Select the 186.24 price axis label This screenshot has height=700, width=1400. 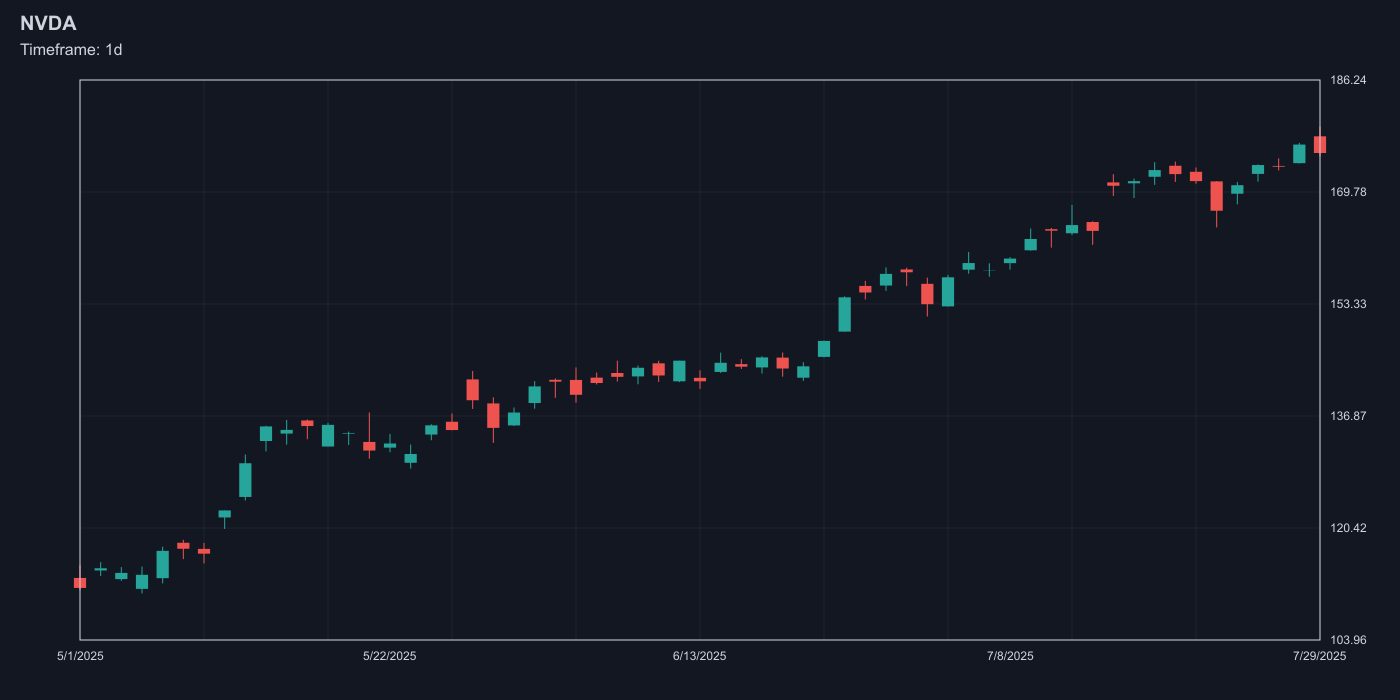(x=1348, y=80)
